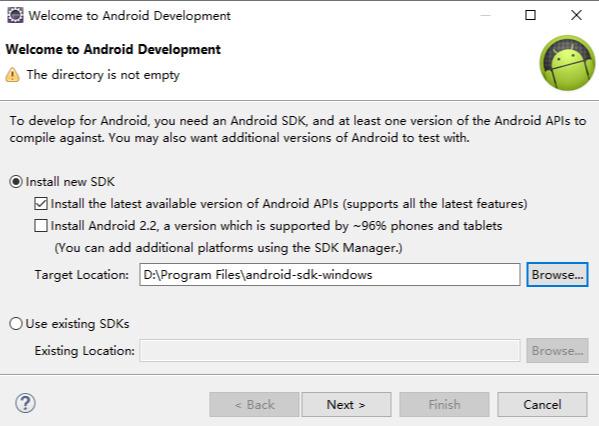Enable the Install Android 2.2 checkbox
The width and height of the screenshot is (599, 426).
pos(41,226)
